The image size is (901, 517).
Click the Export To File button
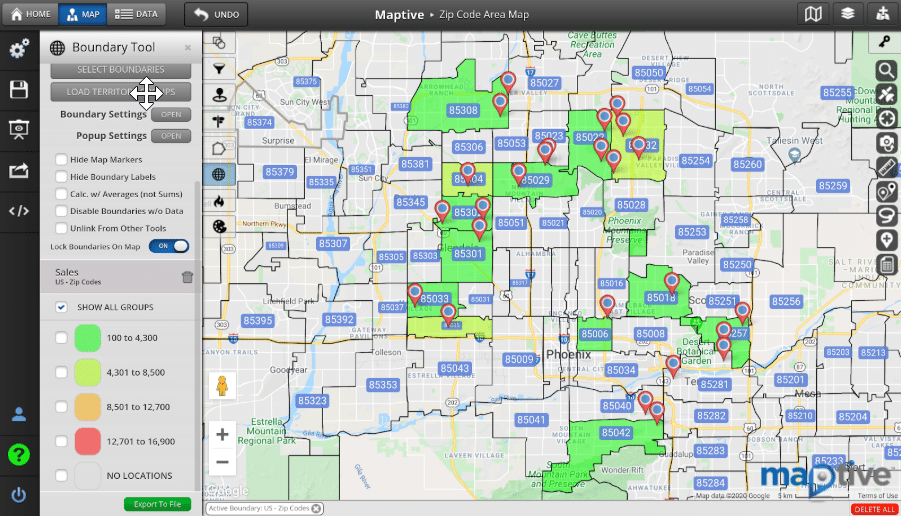click(x=157, y=504)
